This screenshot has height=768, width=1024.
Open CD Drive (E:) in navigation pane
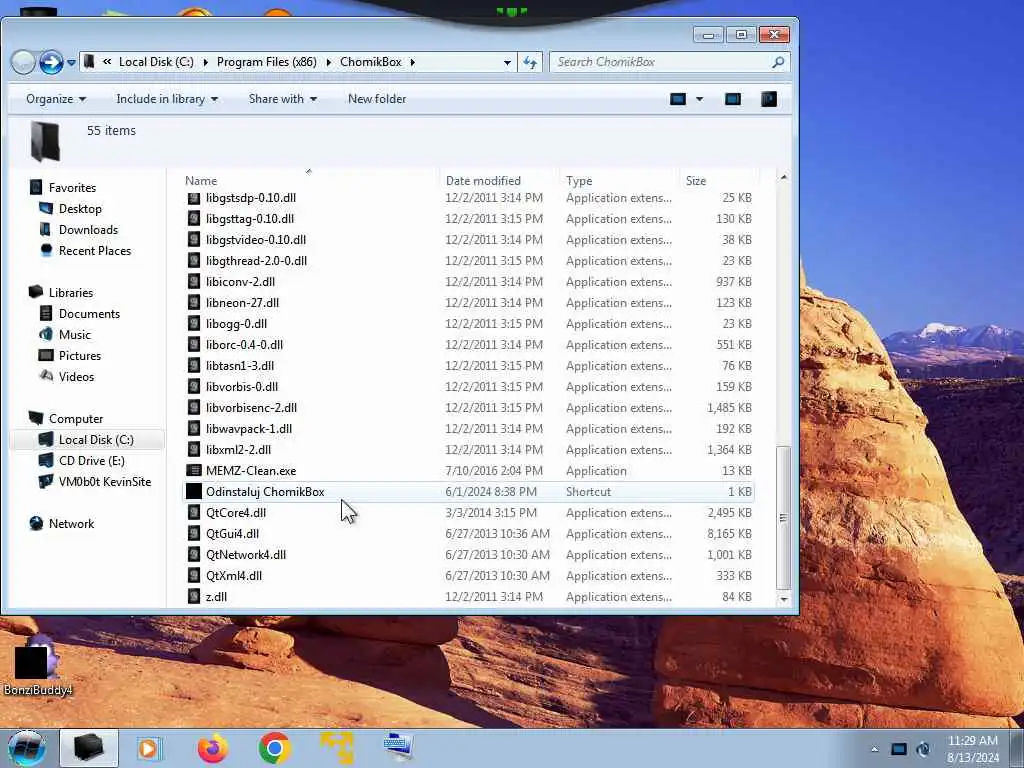pyautogui.click(x=91, y=460)
